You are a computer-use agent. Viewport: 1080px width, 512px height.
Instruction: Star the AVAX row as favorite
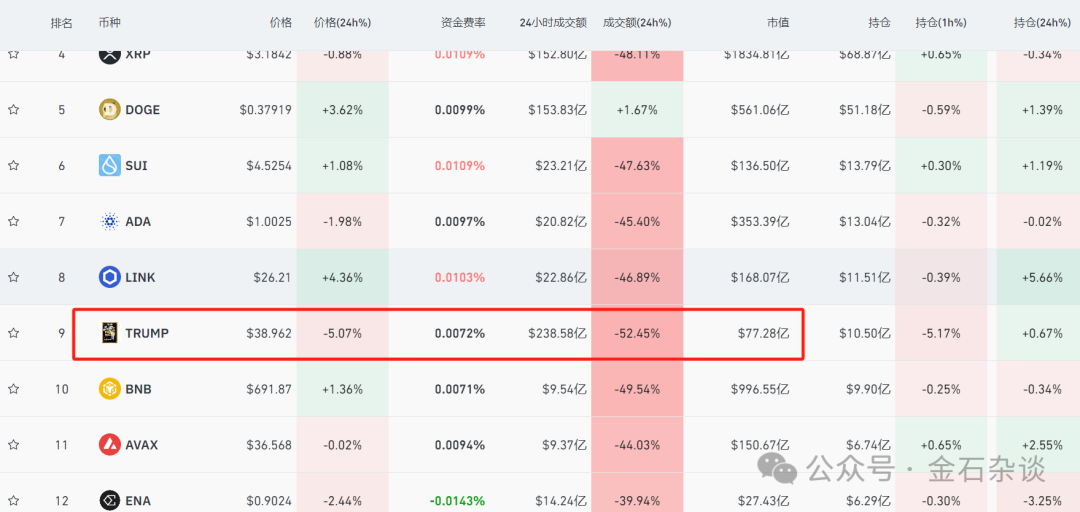point(13,444)
